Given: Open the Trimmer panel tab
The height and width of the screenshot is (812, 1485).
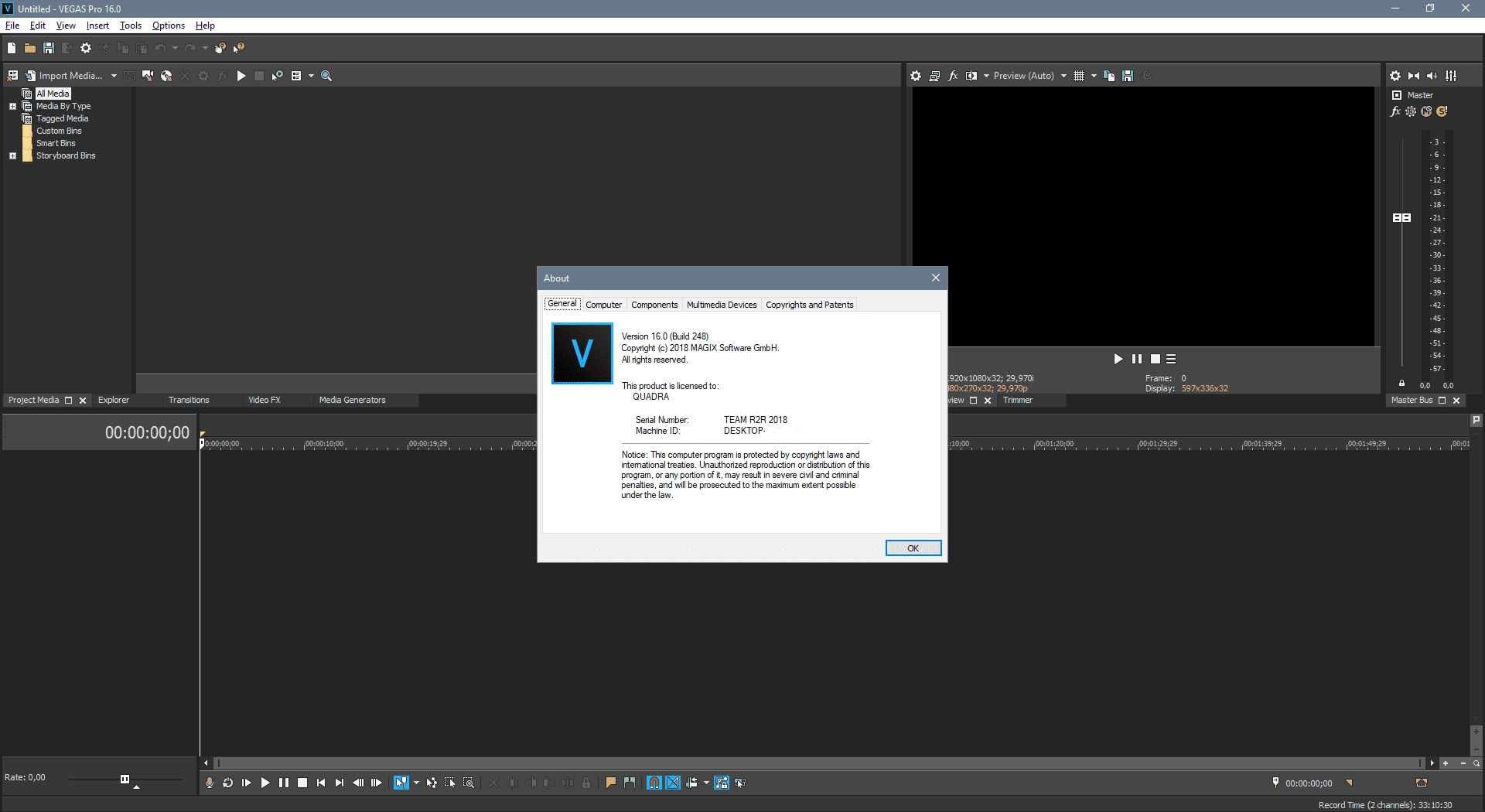Looking at the screenshot, I should pos(1018,400).
